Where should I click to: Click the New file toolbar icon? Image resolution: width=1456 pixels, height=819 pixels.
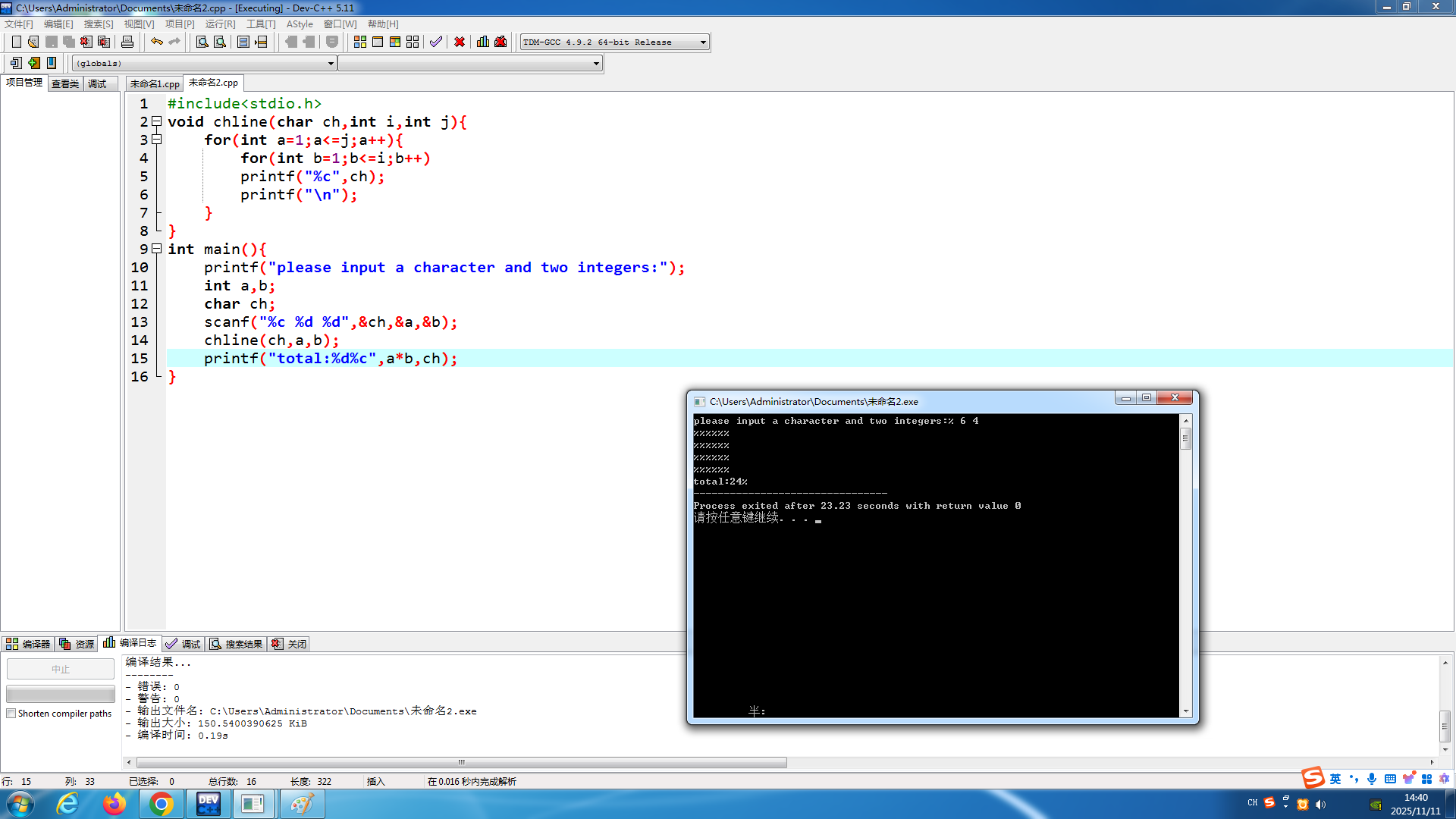16,42
